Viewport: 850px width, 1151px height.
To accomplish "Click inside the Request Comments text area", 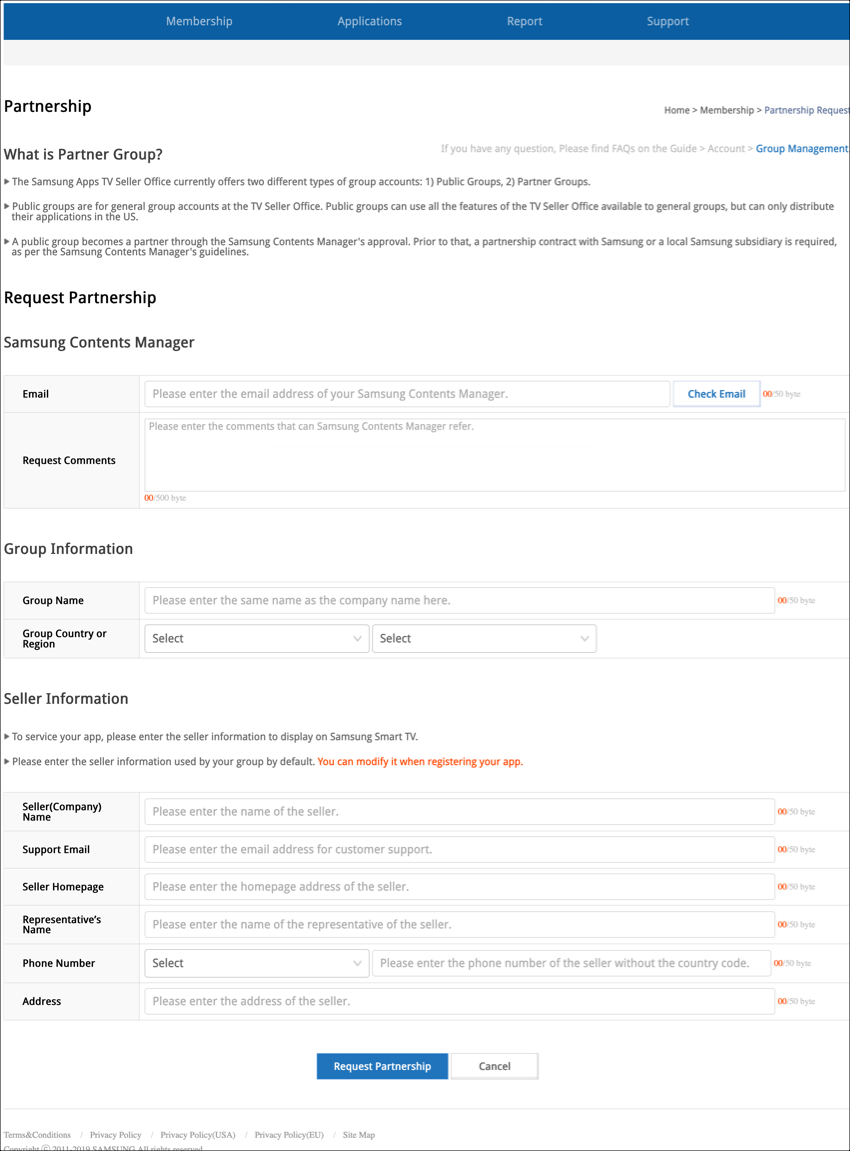I will [495, 455].
